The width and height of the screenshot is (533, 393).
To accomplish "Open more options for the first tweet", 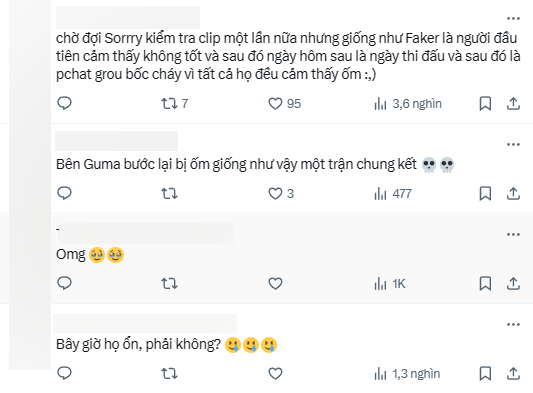I will tap(513, 18).
